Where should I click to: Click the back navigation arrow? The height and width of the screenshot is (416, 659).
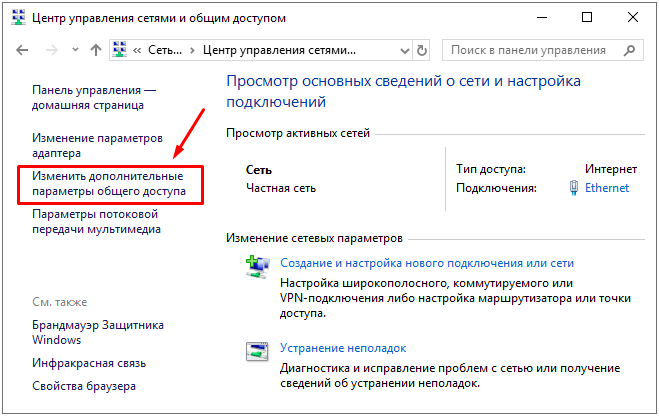pyautogui.click(x=22, y=50)
